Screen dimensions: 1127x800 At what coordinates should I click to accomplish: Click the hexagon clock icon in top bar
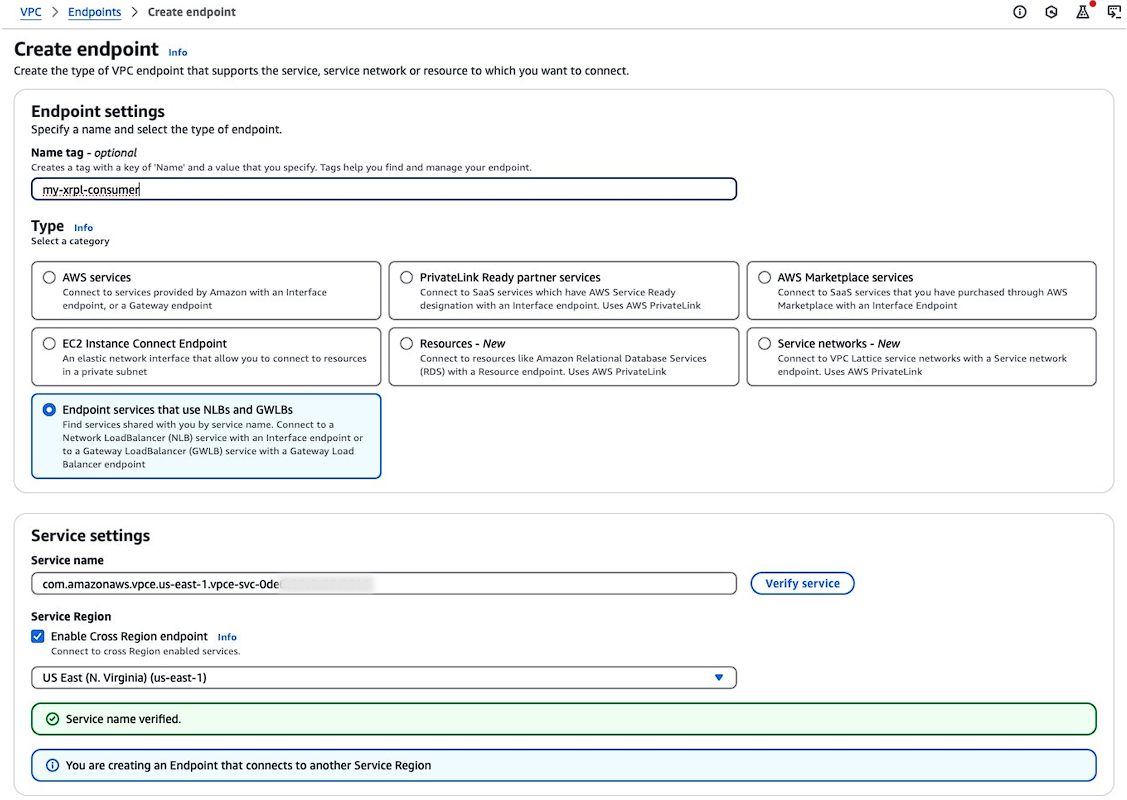coord(1051,12)
